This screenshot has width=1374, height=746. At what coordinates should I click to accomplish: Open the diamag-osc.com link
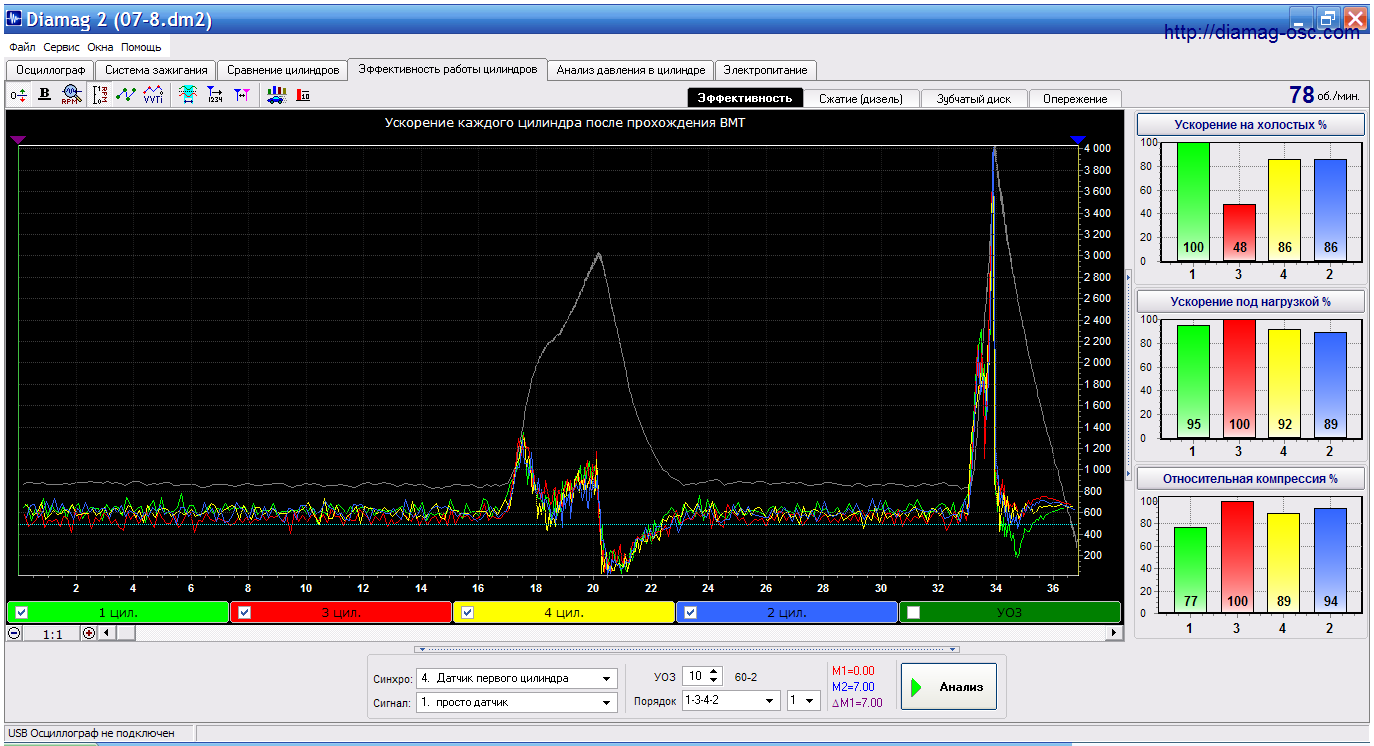point(1262,33)
